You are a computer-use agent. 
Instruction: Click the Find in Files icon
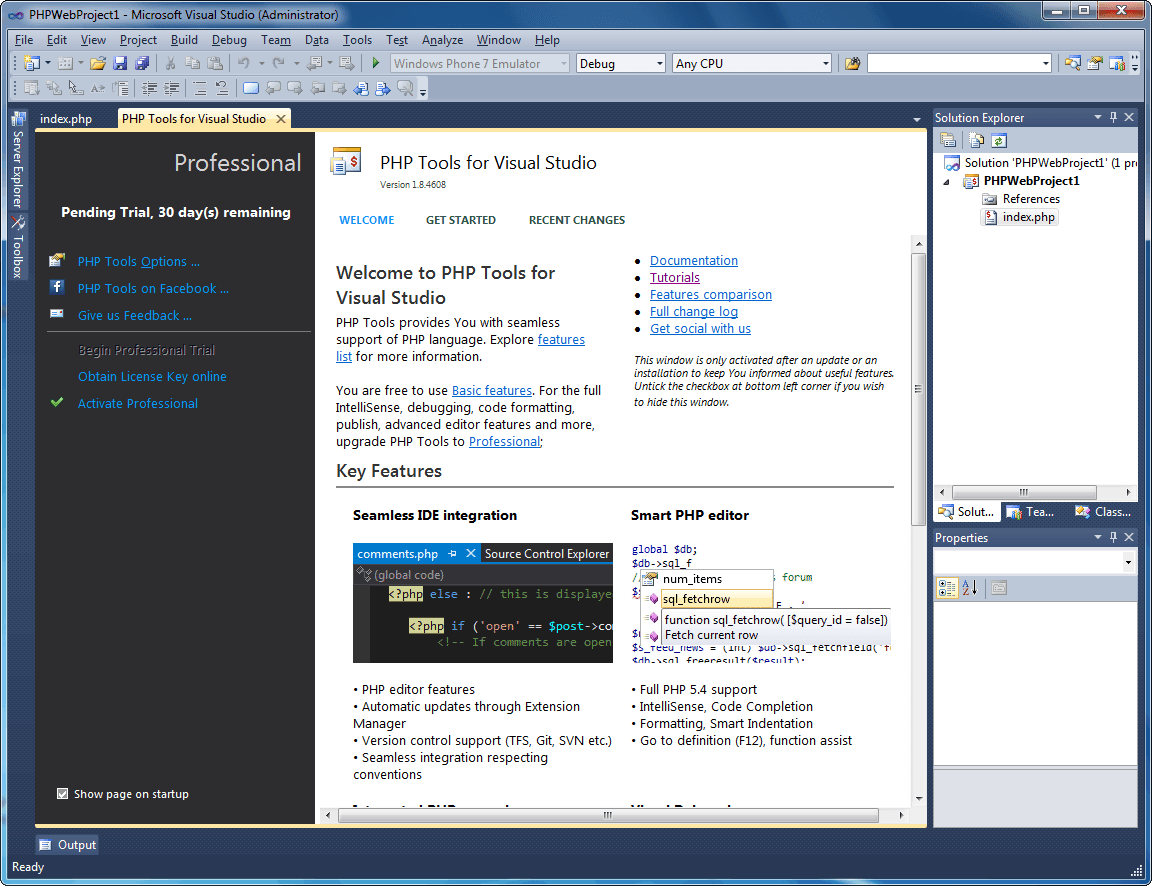pos(852,64)
